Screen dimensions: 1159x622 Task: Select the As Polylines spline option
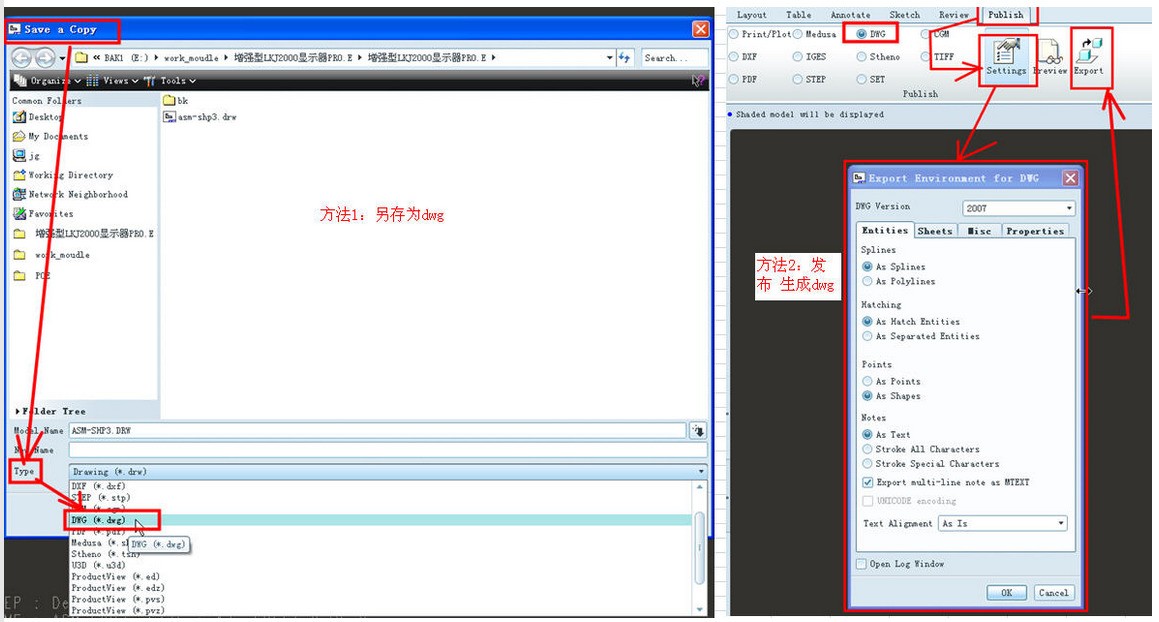(x=867, y=281)
